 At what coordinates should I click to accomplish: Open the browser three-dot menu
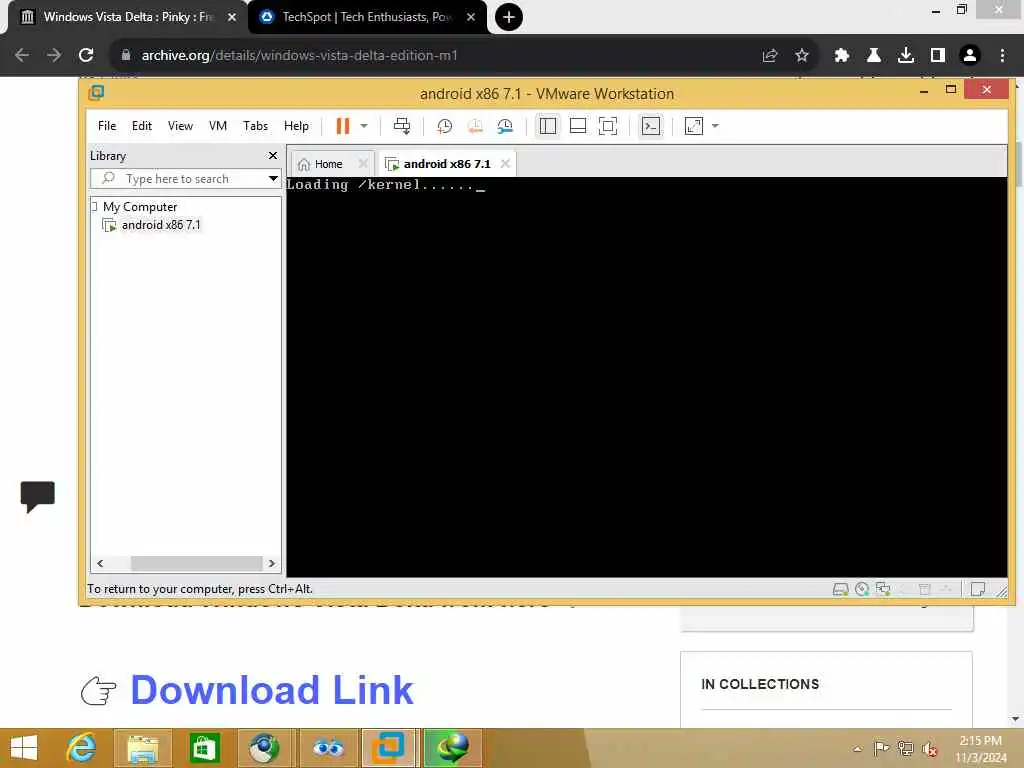point(1002,56)
